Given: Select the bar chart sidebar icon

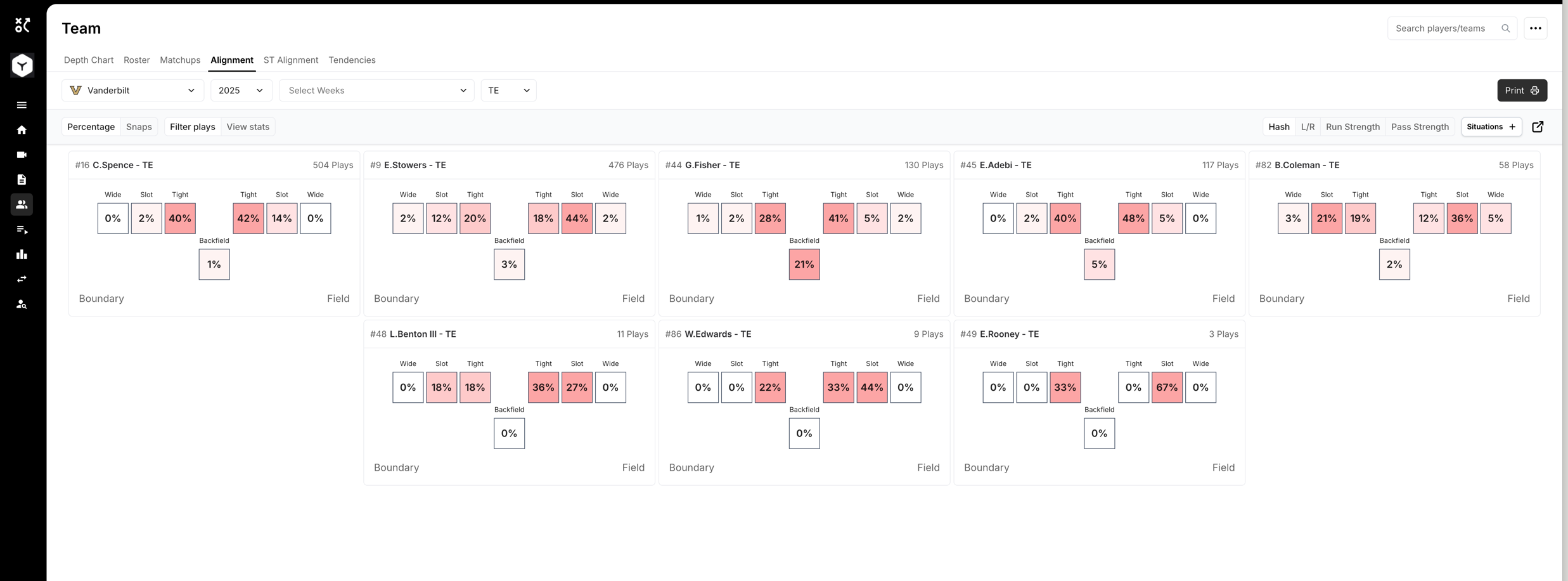Looking at the screenshot, I should point(22,254).
